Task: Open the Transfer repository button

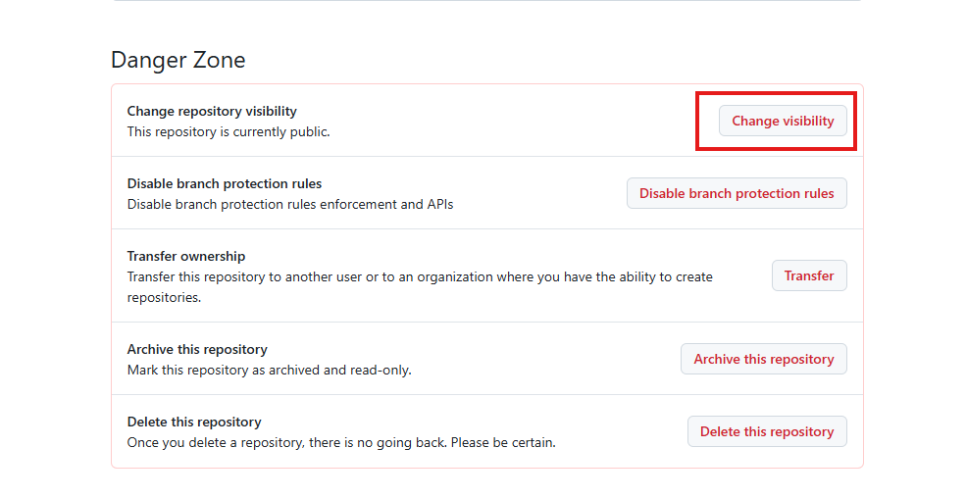Action: 809,276
